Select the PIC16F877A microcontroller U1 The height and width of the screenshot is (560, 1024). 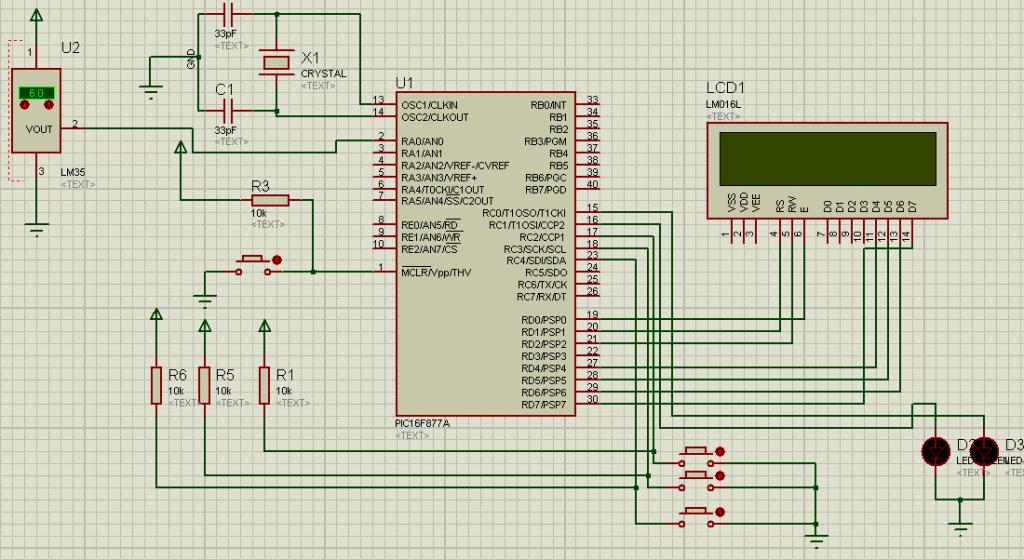pos(485,253)
